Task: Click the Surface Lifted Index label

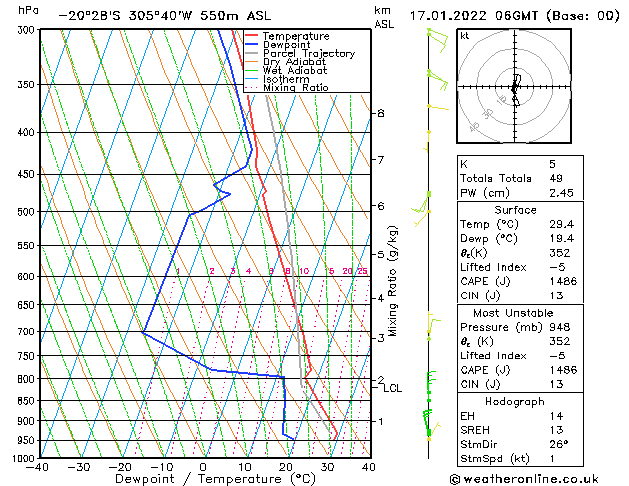Action: (493, 267)
